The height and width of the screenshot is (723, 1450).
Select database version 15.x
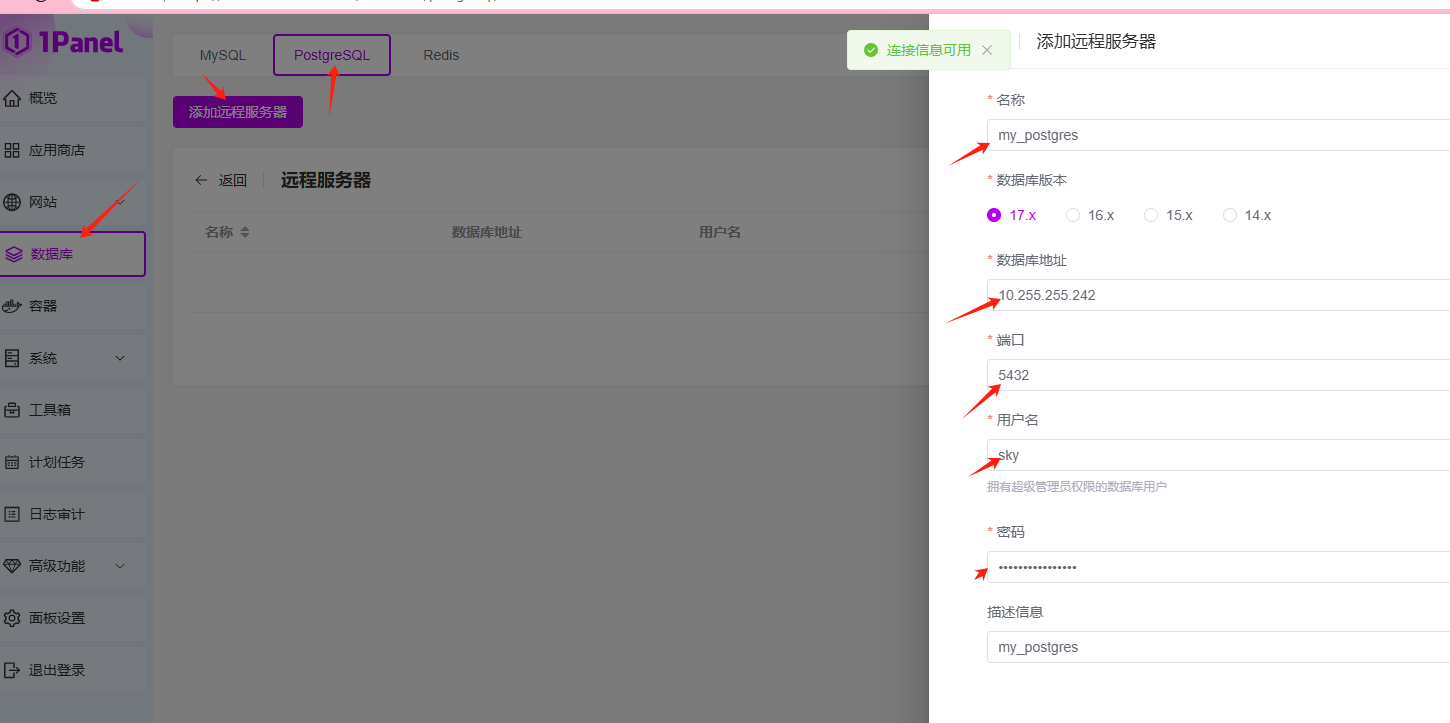pyautogui.click(x=1168, y=215)
